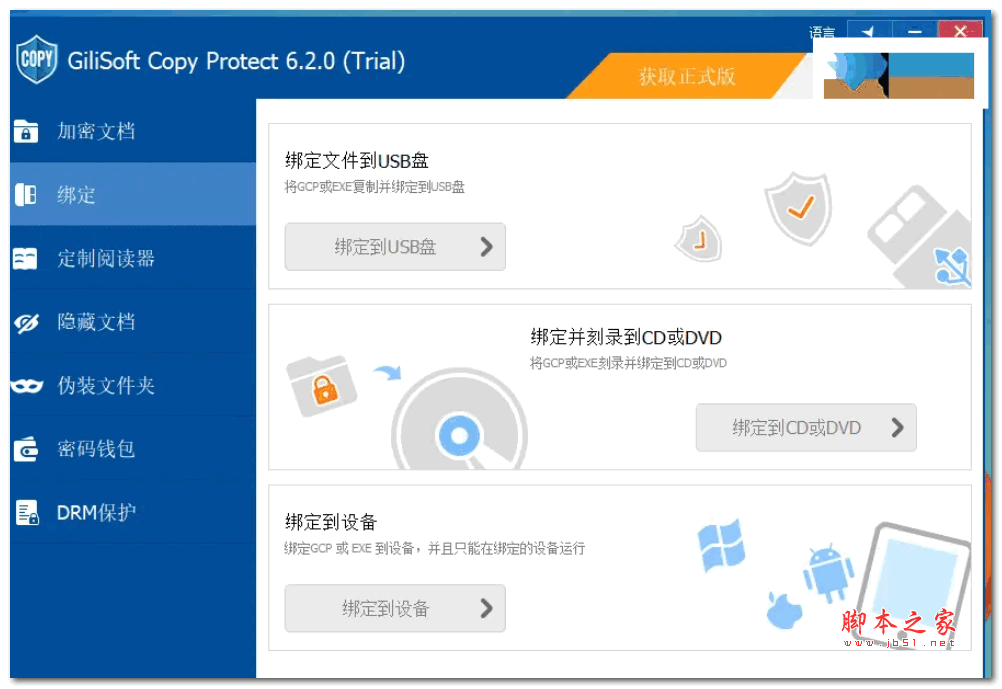1002x689 pixels.
Task: Expand the chevron on 绑定到CD或DVD
Action: coord(897,428)
